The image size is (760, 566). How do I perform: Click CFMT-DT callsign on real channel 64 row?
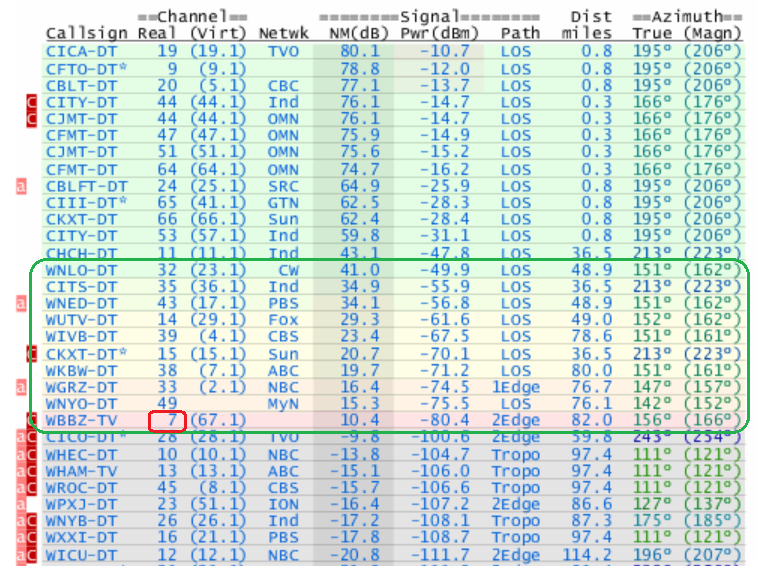click(81, 170)
